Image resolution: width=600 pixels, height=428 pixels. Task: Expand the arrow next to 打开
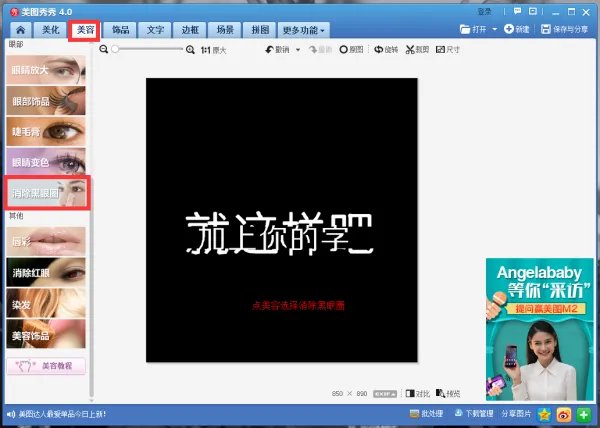(x=494, y=29)
